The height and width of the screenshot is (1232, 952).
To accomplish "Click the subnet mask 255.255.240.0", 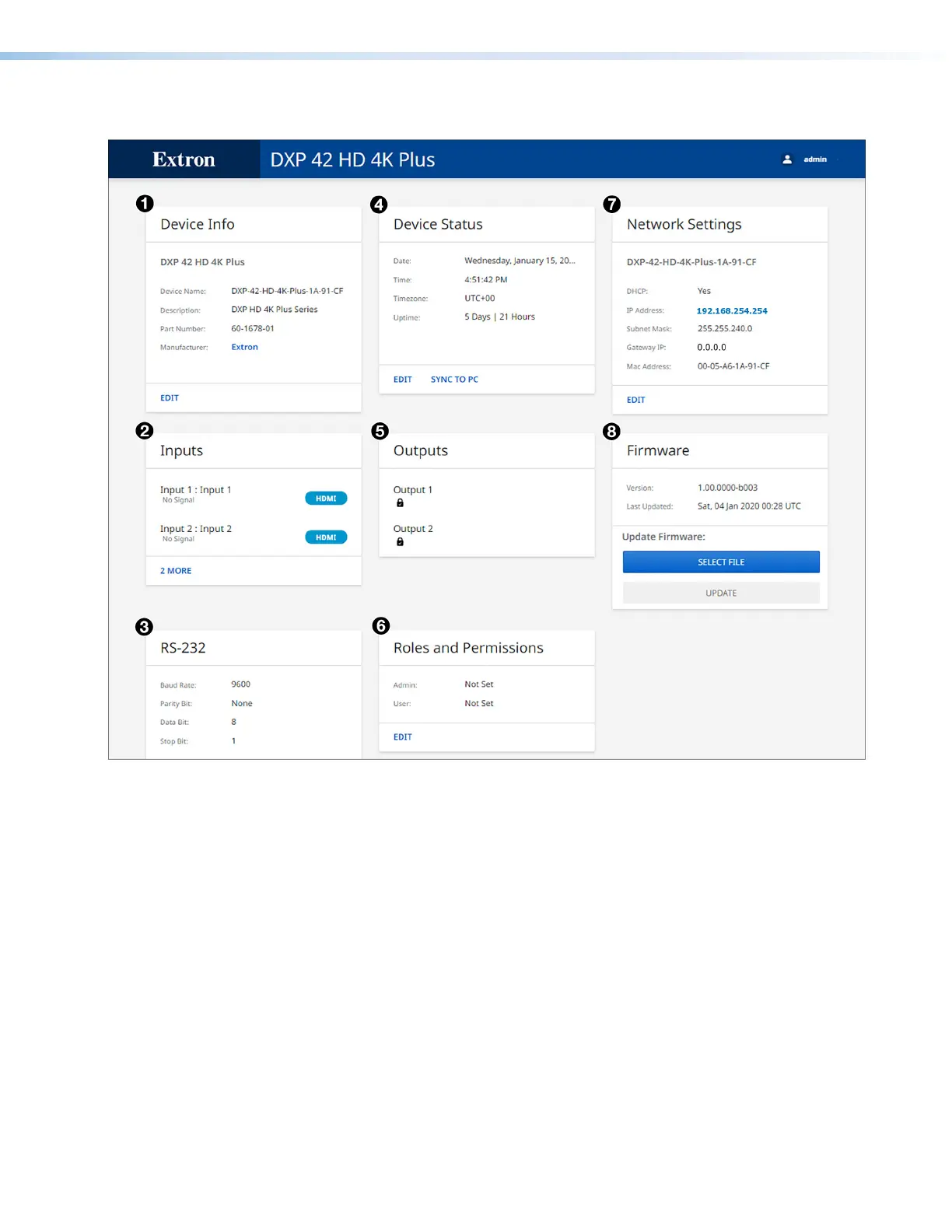I will (x=725, y=329).
